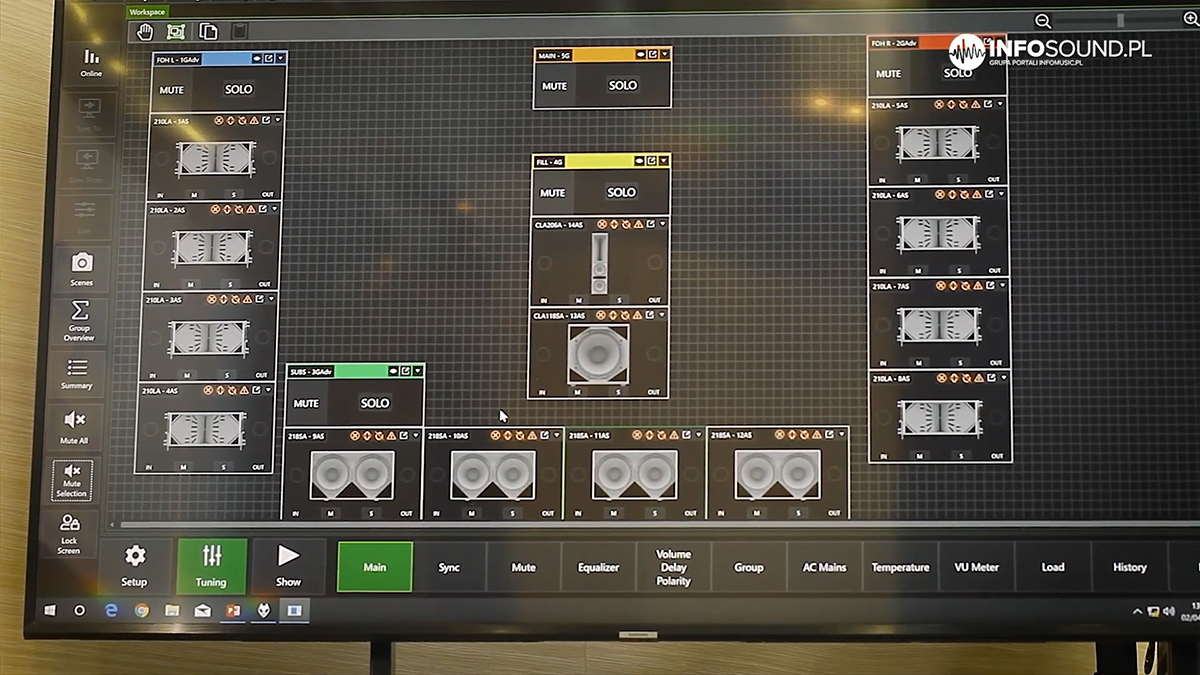The width and height of the screenshot is (1200, 675).
Task: Toggle eye visibility on SUBS group
Action: [x=394, y=371]
